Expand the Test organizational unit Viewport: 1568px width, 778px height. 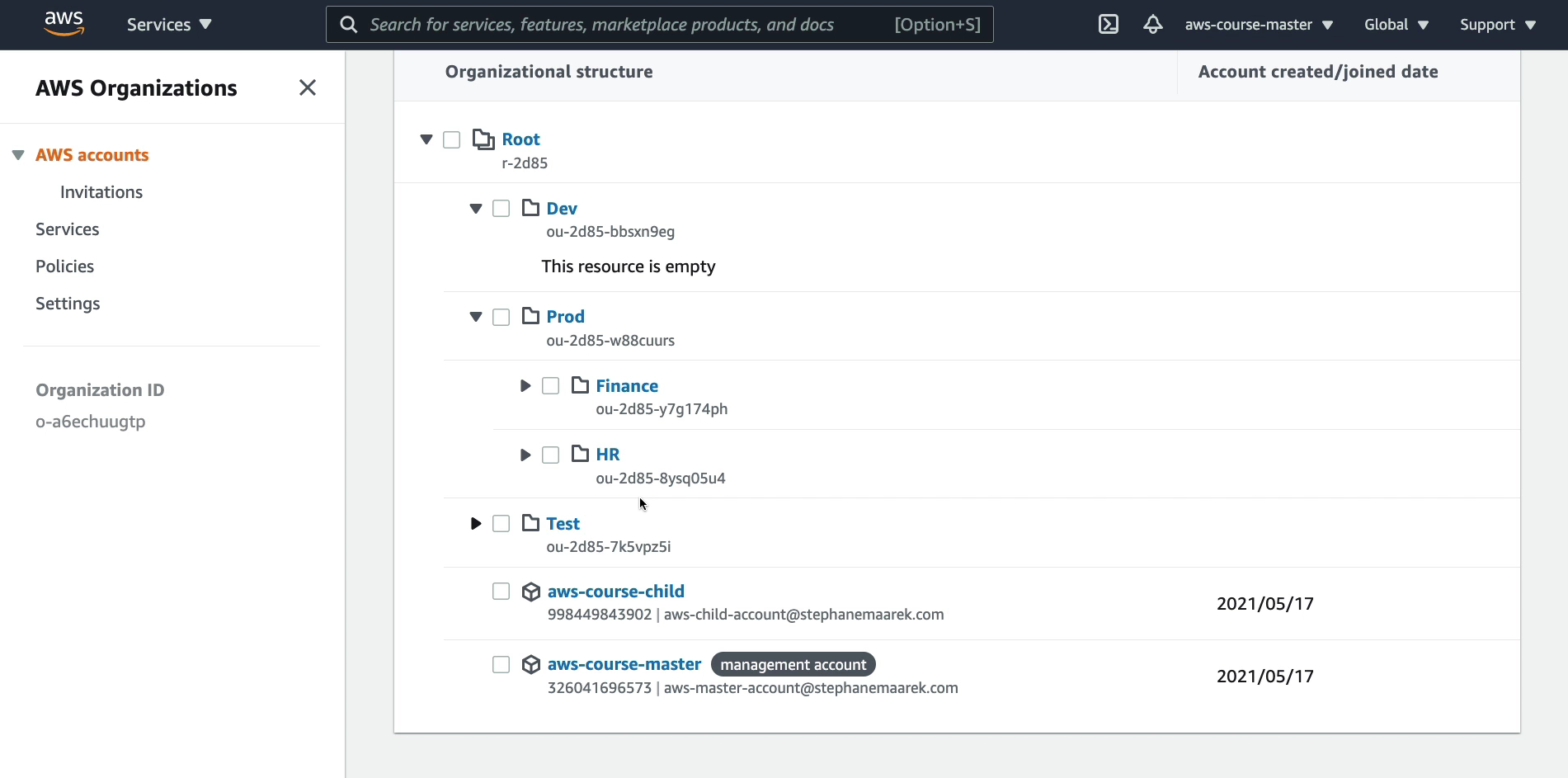coord(476,523)
